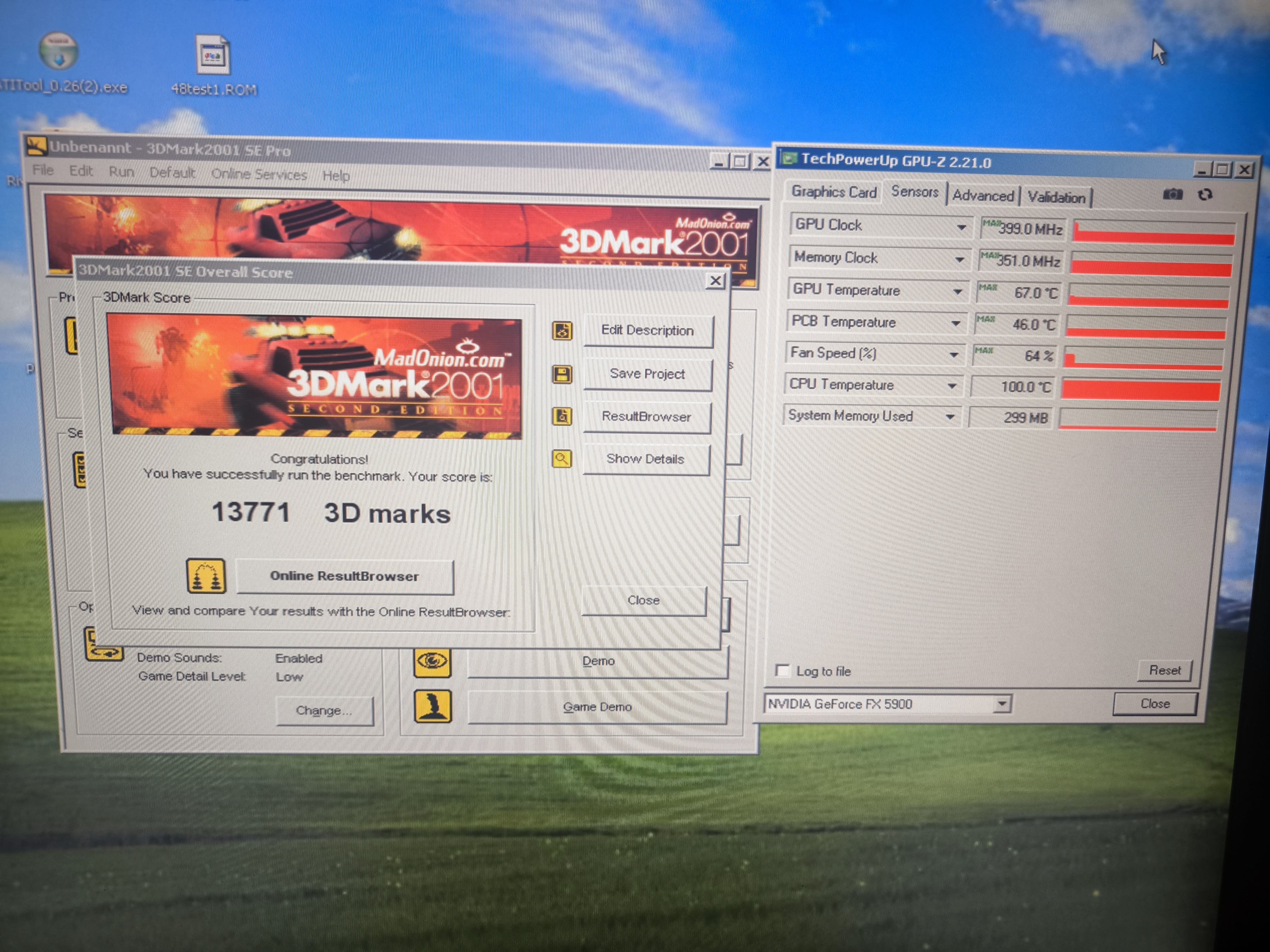Click the Demo eye icon

pos(432,661)
